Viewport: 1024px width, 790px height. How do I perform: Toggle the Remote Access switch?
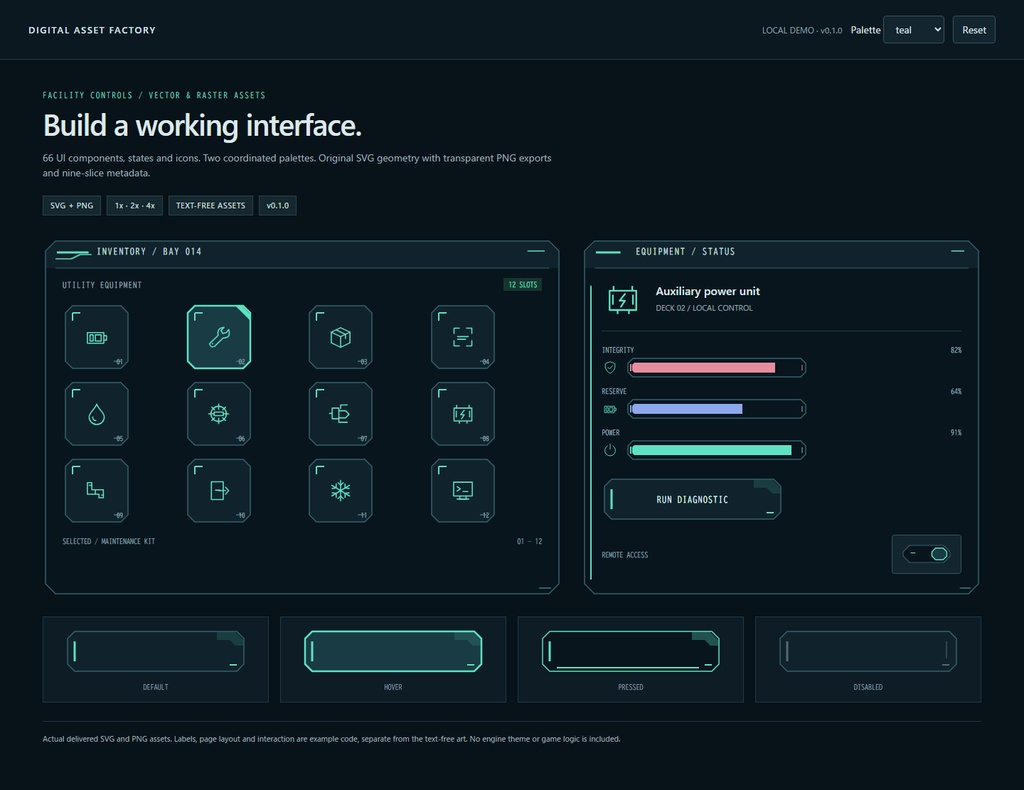tap(926, 554)
